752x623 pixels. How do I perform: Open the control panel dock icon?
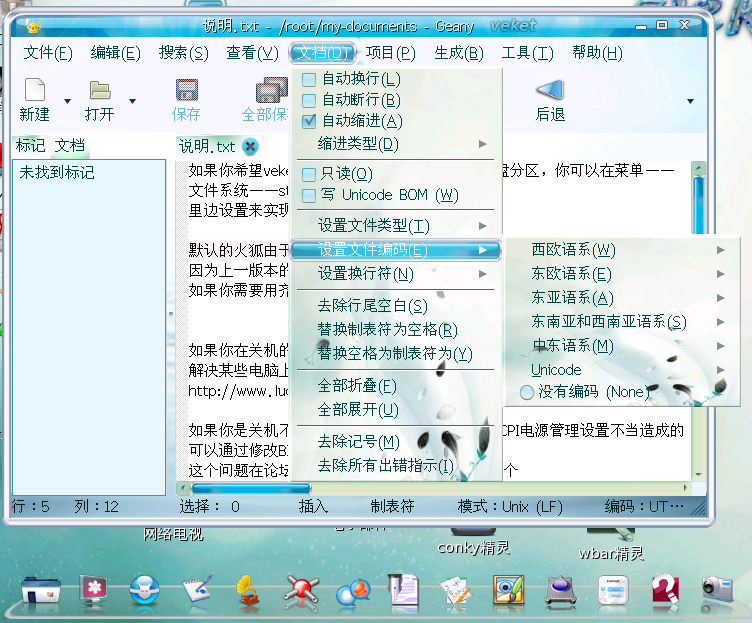[x=613, y=590]
